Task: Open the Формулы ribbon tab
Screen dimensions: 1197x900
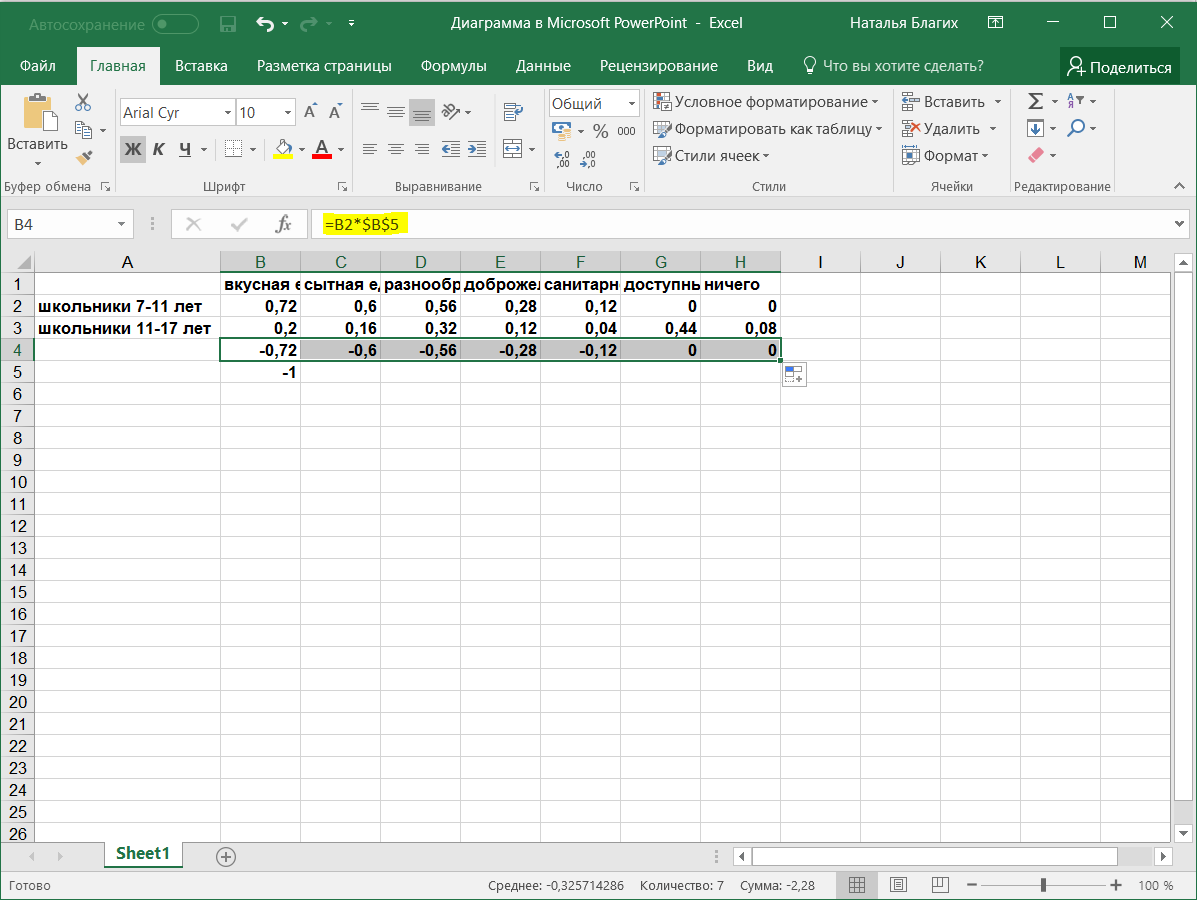Action: click(453, 66)
